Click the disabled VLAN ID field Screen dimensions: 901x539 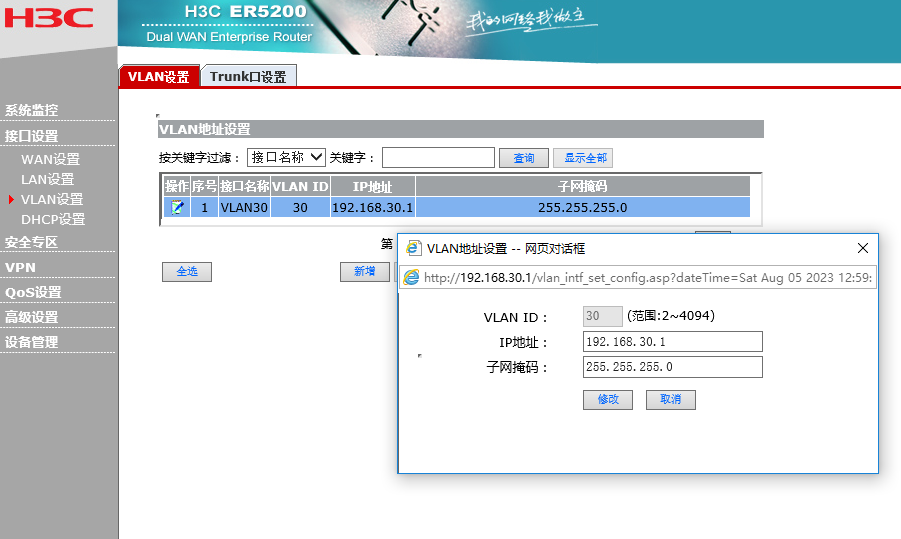point(602,316)
